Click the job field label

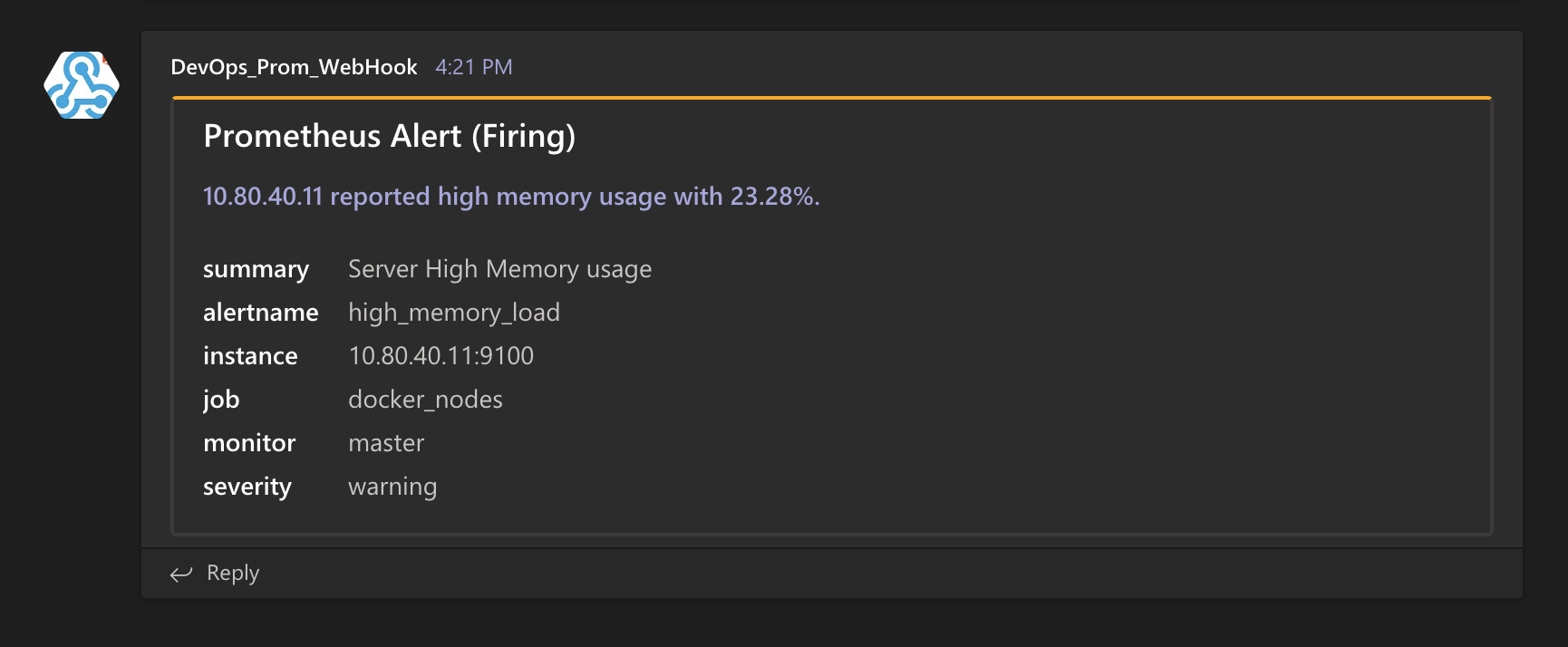pyautogui.click(x=221, y=400)
